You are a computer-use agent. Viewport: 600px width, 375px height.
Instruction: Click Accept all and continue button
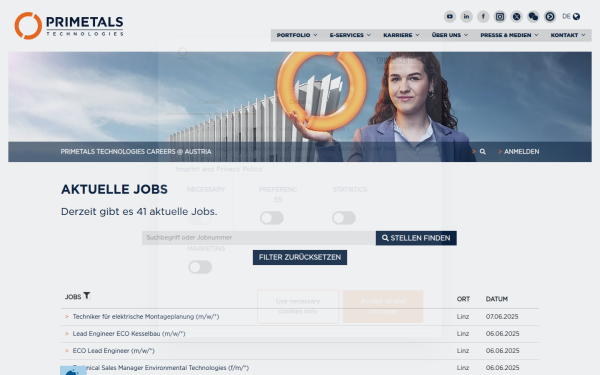(x=383, y=307)
